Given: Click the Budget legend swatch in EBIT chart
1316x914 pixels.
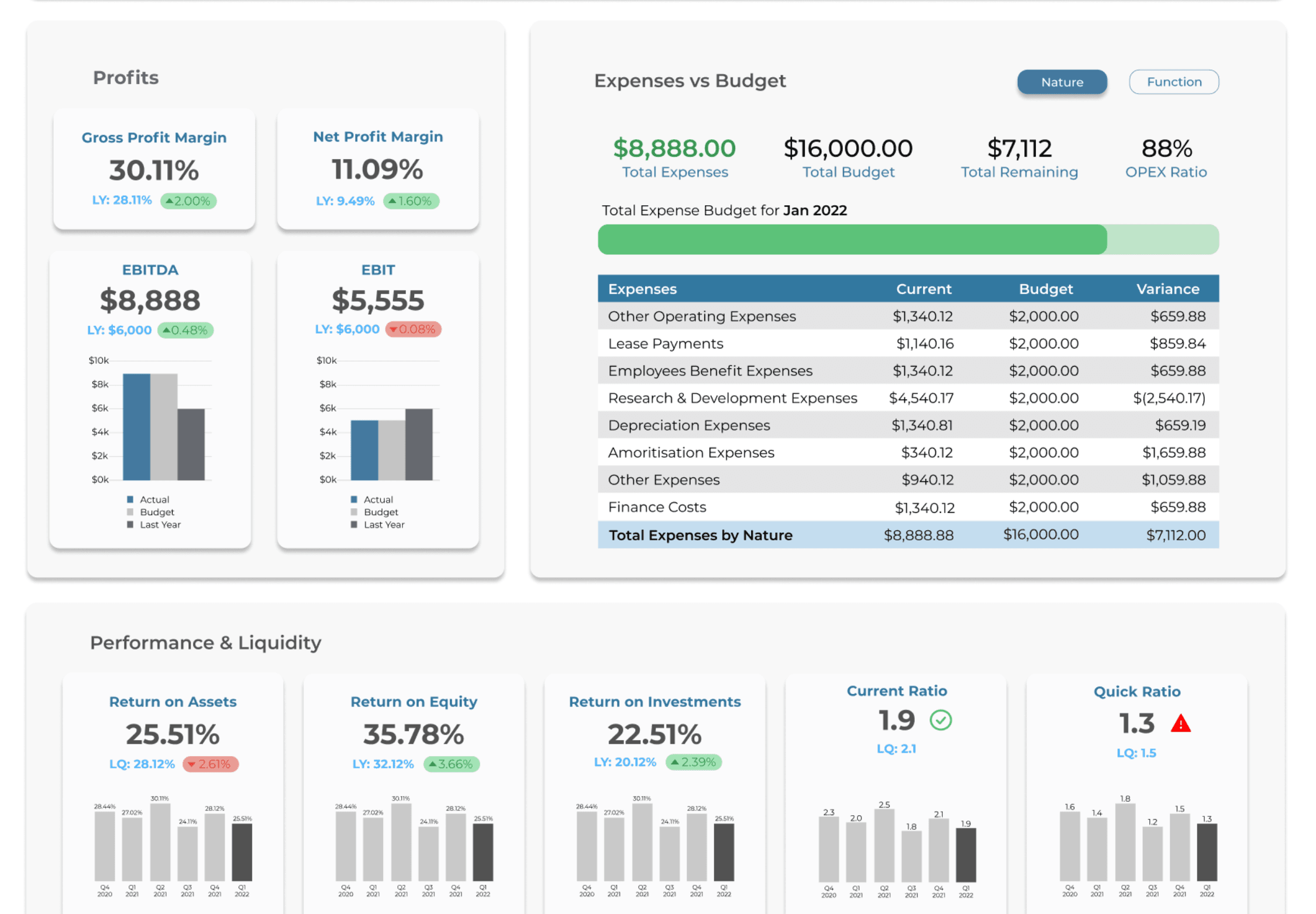Looking at the screenshot, I should coord(354,512).
